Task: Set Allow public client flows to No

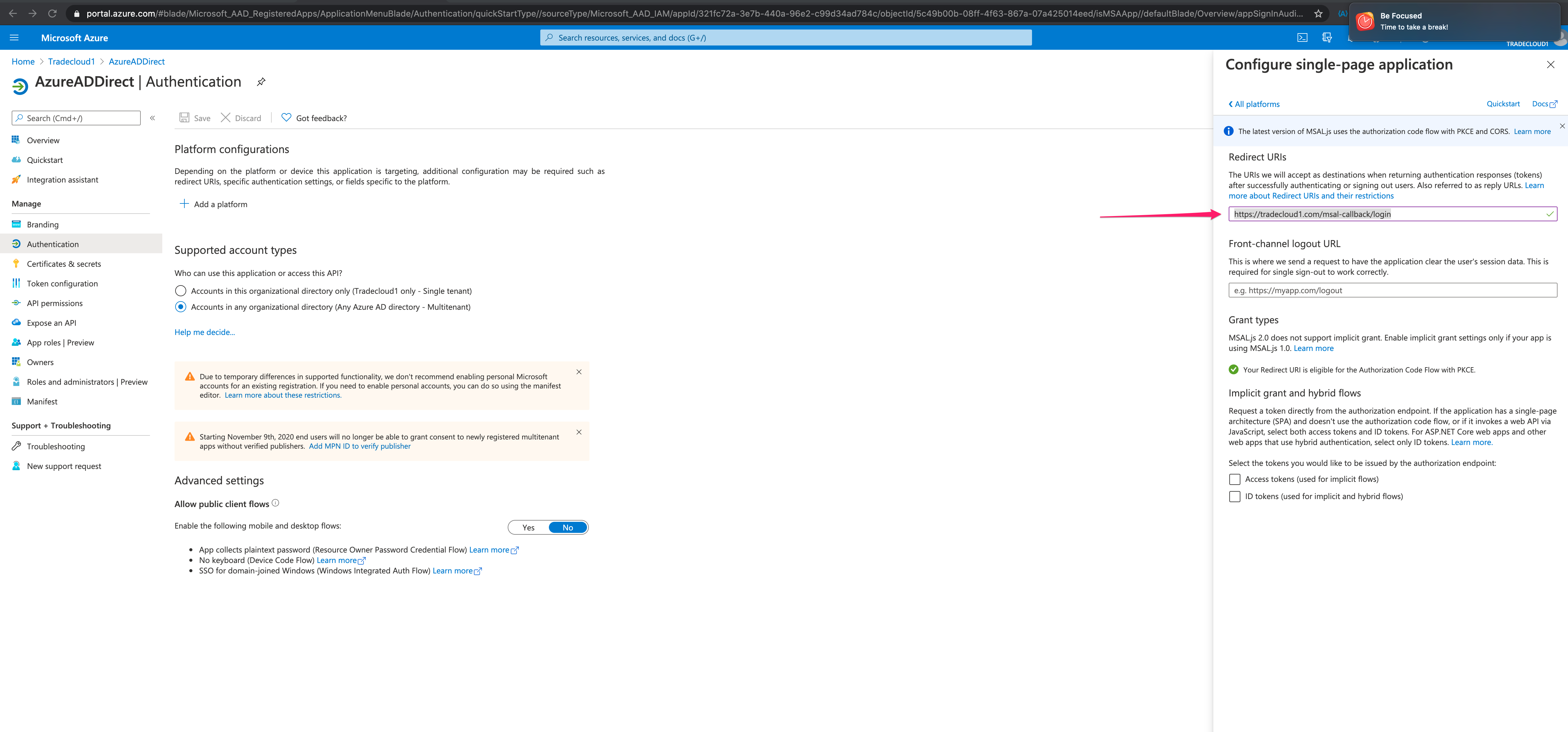Action: (x=568, y=528)
